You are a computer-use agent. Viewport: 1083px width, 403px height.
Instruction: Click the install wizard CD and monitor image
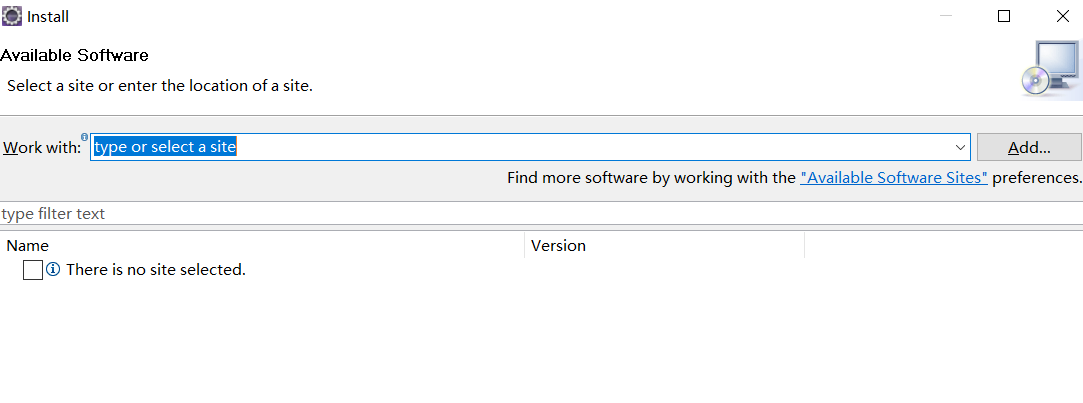pyautogui.click(x=1051, y=70)
